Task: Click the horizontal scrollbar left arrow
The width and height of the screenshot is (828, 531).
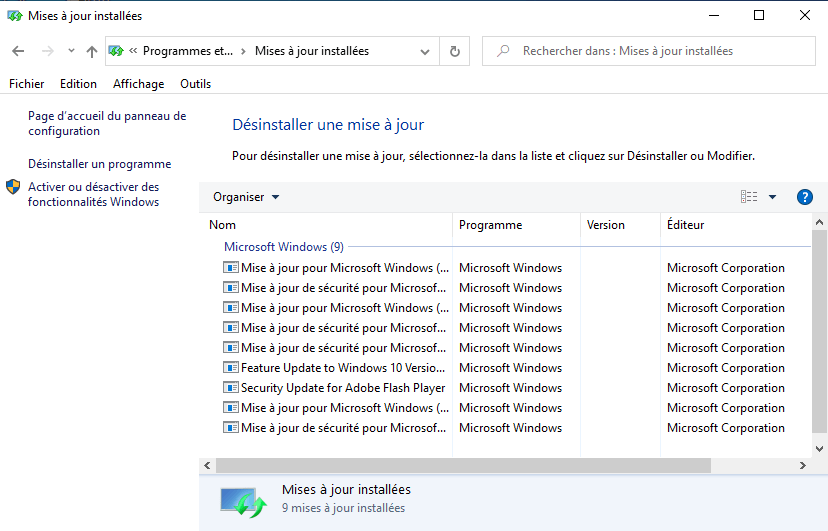Action: [x=207, y=466]
